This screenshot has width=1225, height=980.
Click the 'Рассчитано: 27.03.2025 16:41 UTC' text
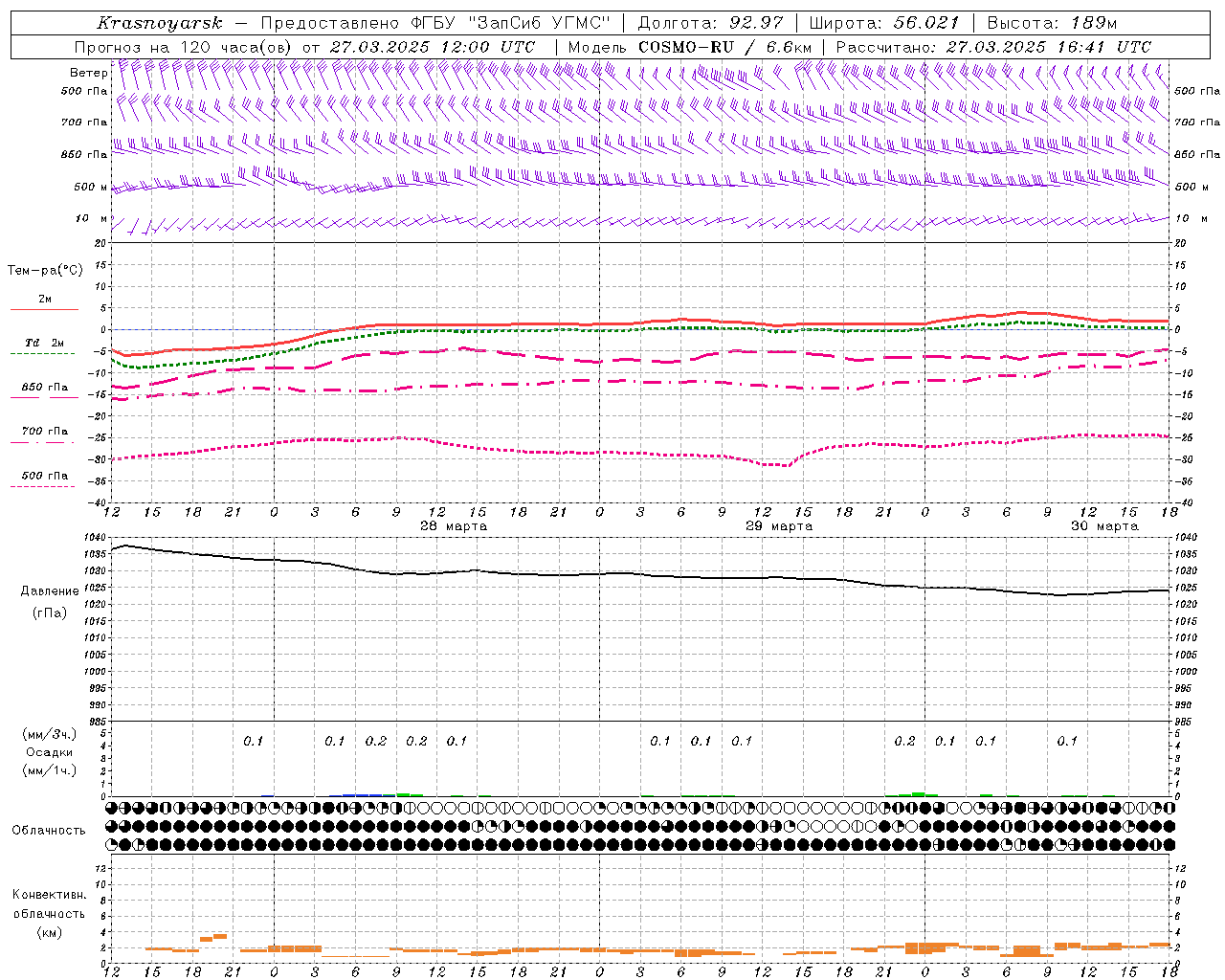[x=993, y=47]
